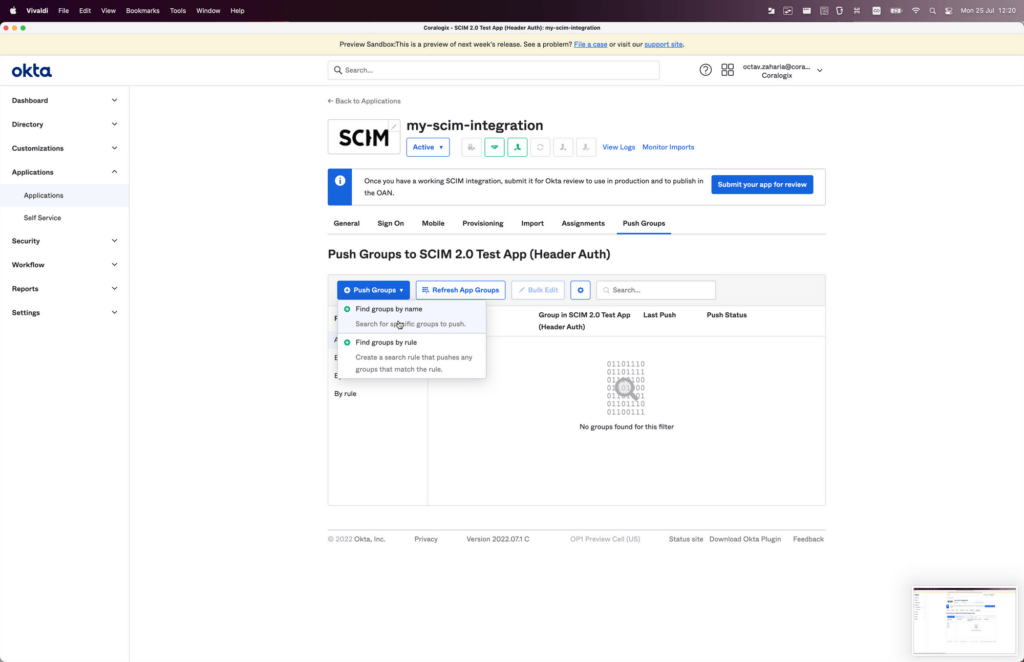Open push groups settings gear icon

pyautogui.click(x=580, y=290)
